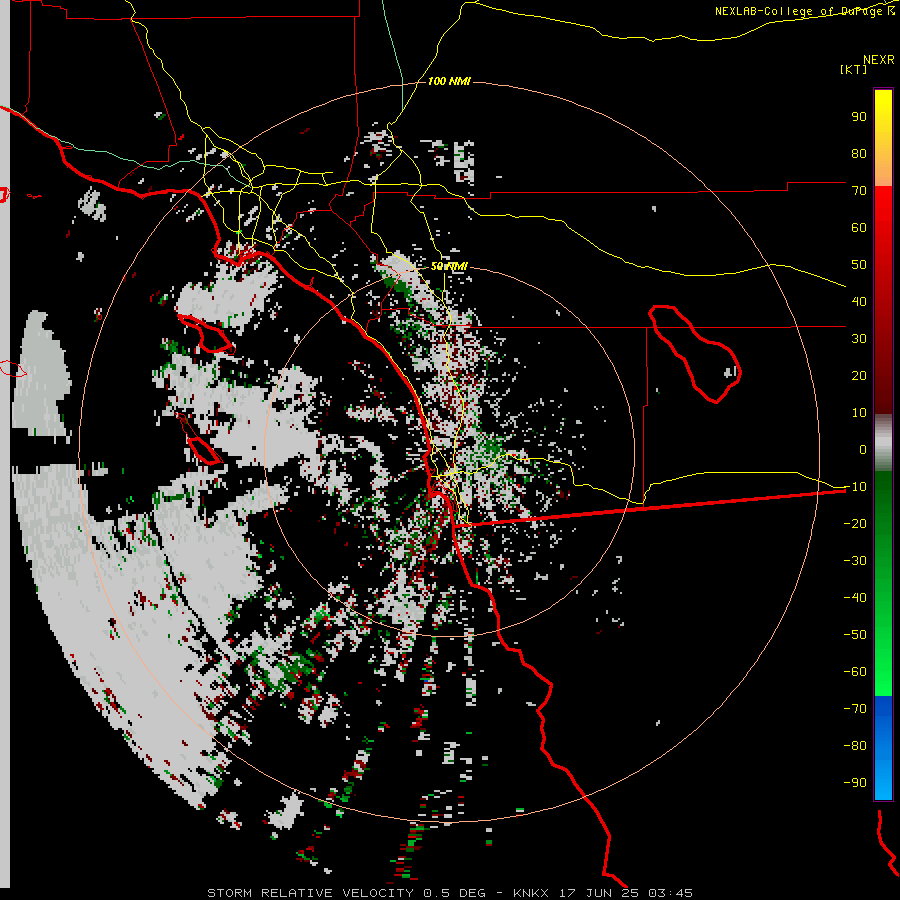Viewport: 900px width, 900px height.
Task: Click the 60 value on the color scale
Action: 859,228
